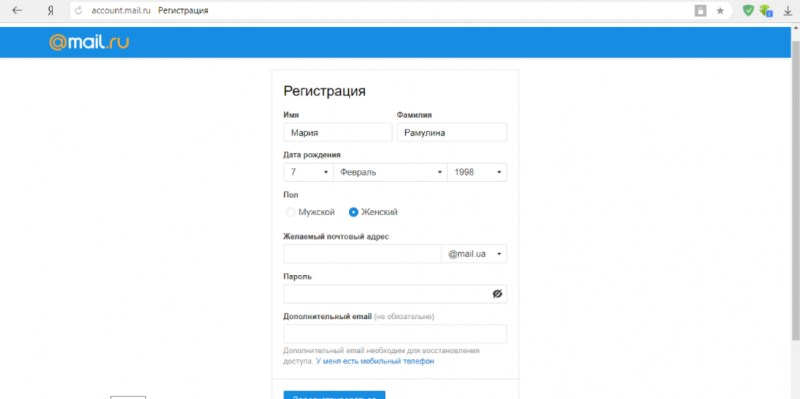Screen dimensions: 800x399
Task: Click the page vertical scrollbar
Action: click(x=795, y=184)
